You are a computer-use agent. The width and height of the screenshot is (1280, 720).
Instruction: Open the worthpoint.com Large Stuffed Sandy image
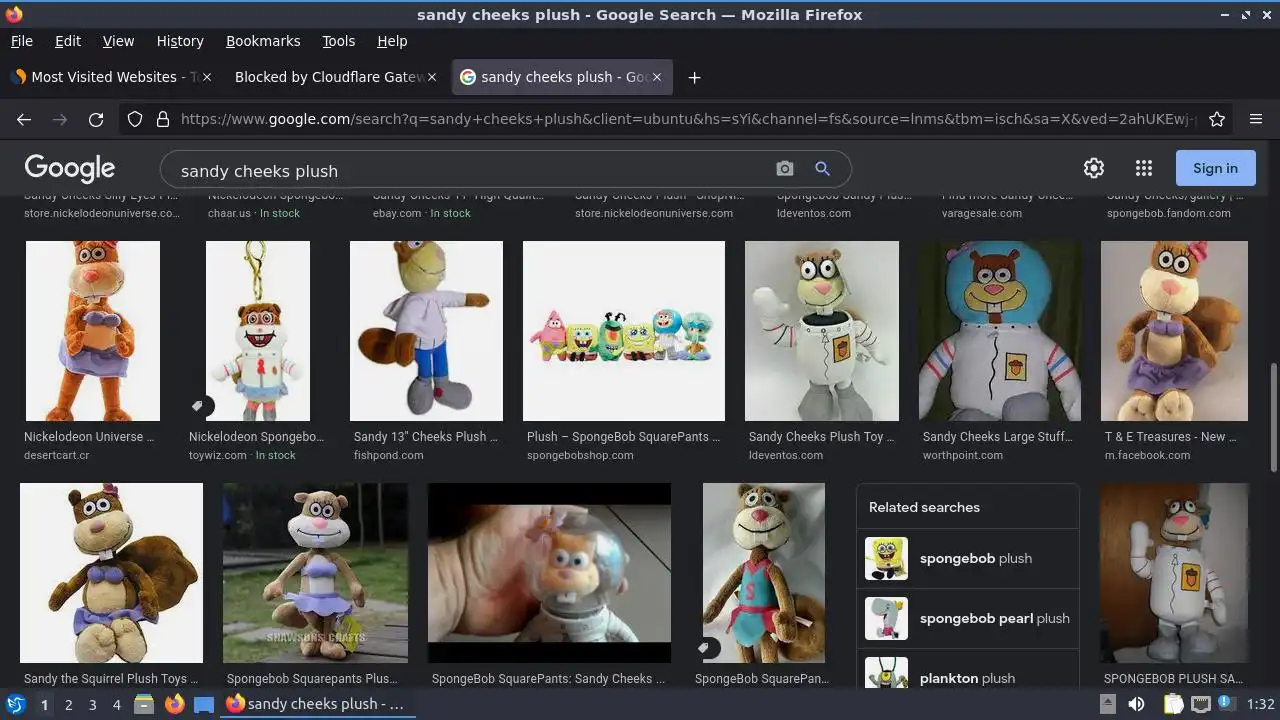click(1000, 331)
